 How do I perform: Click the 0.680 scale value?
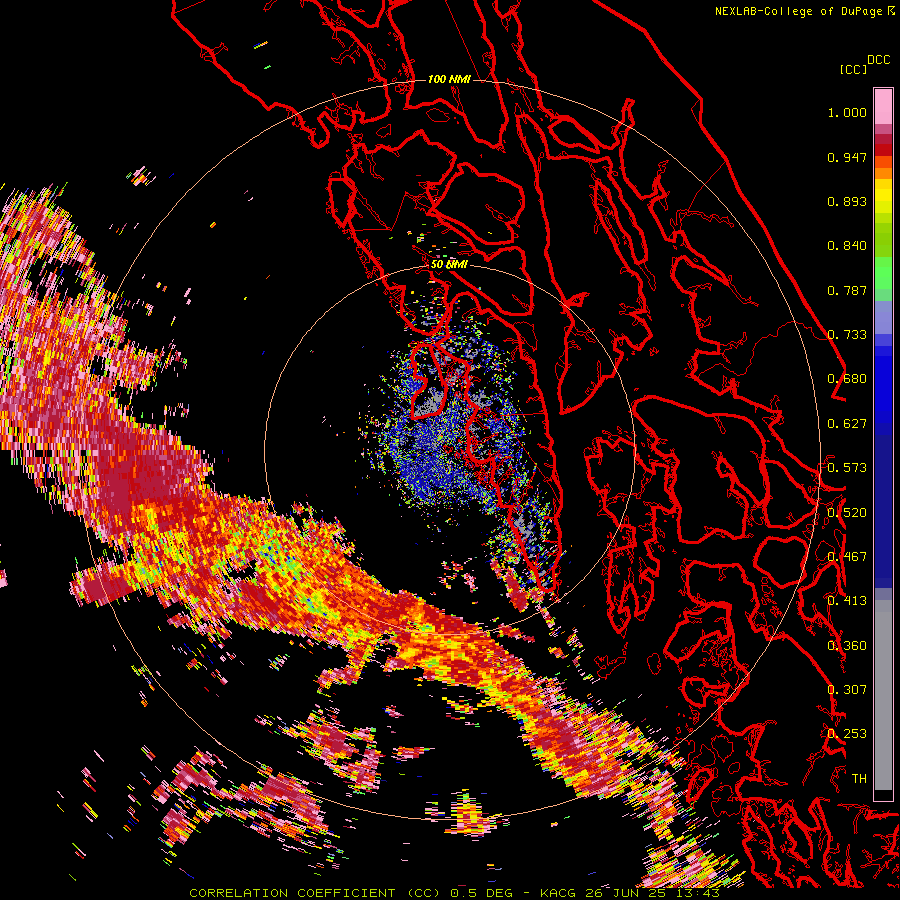tap(847, 379)
